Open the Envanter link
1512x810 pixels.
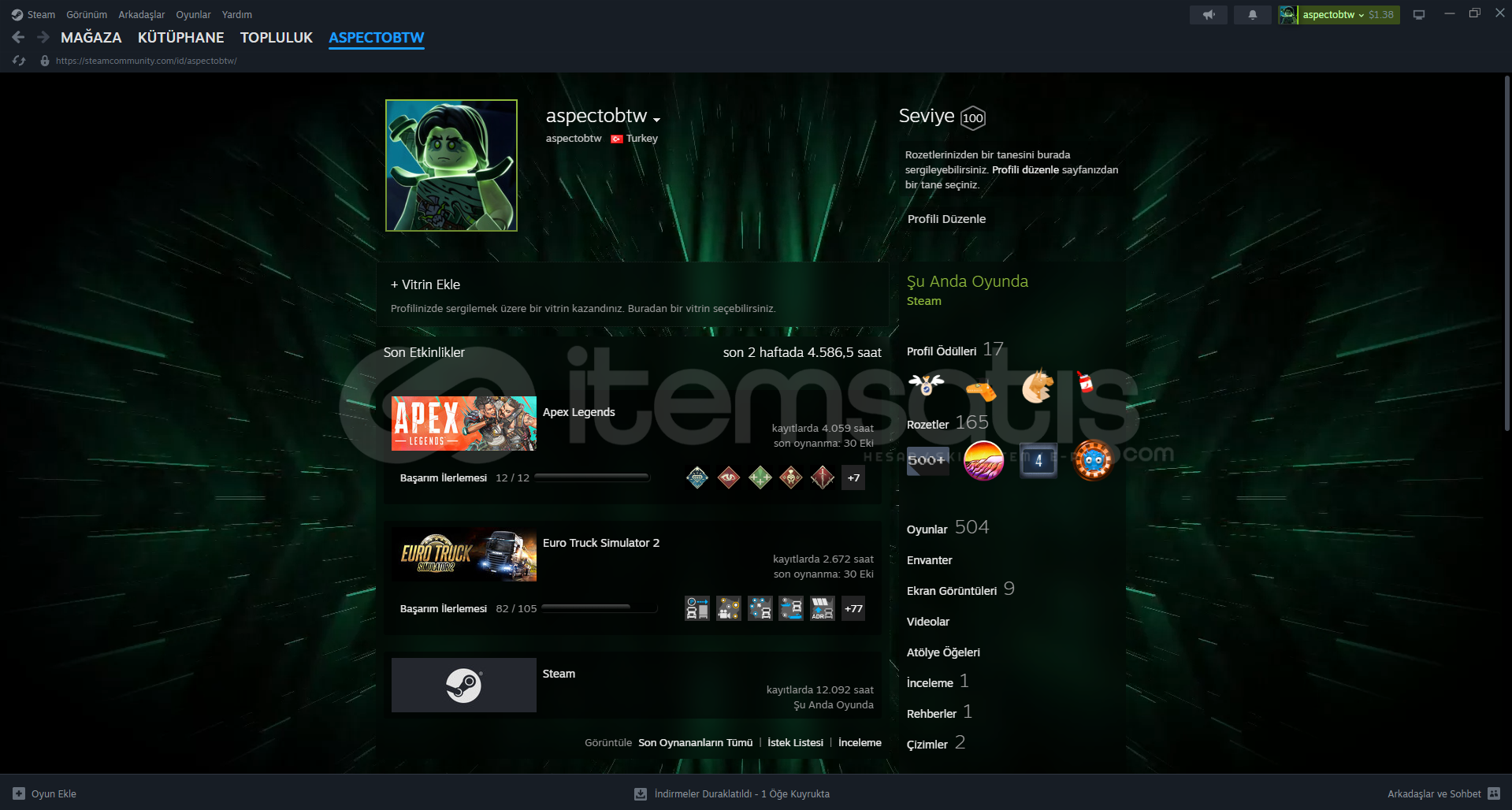930,560
